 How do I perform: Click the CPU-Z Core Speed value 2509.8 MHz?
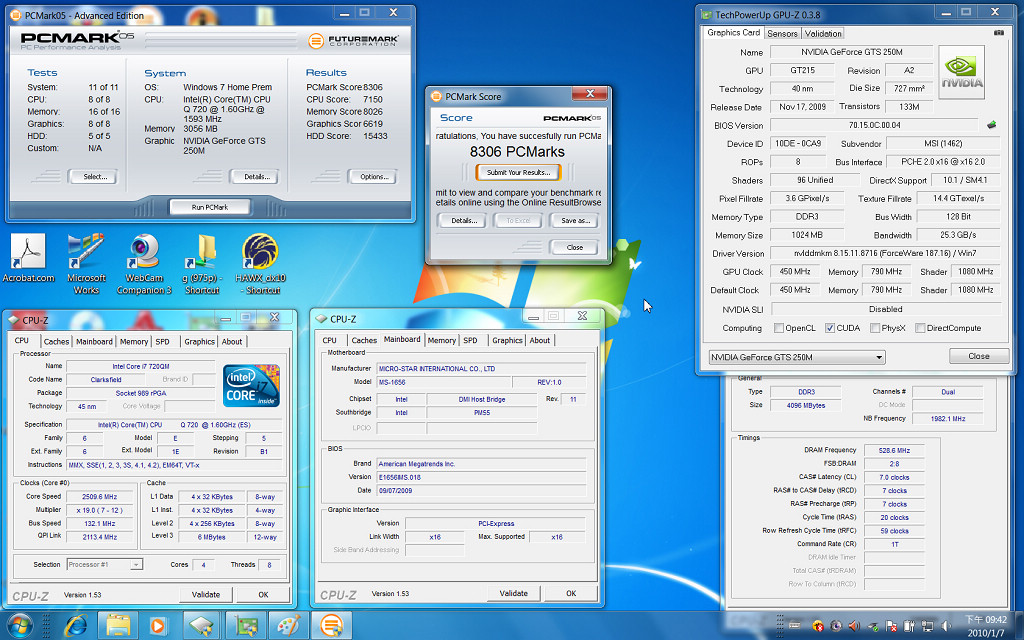click(99, 496)
